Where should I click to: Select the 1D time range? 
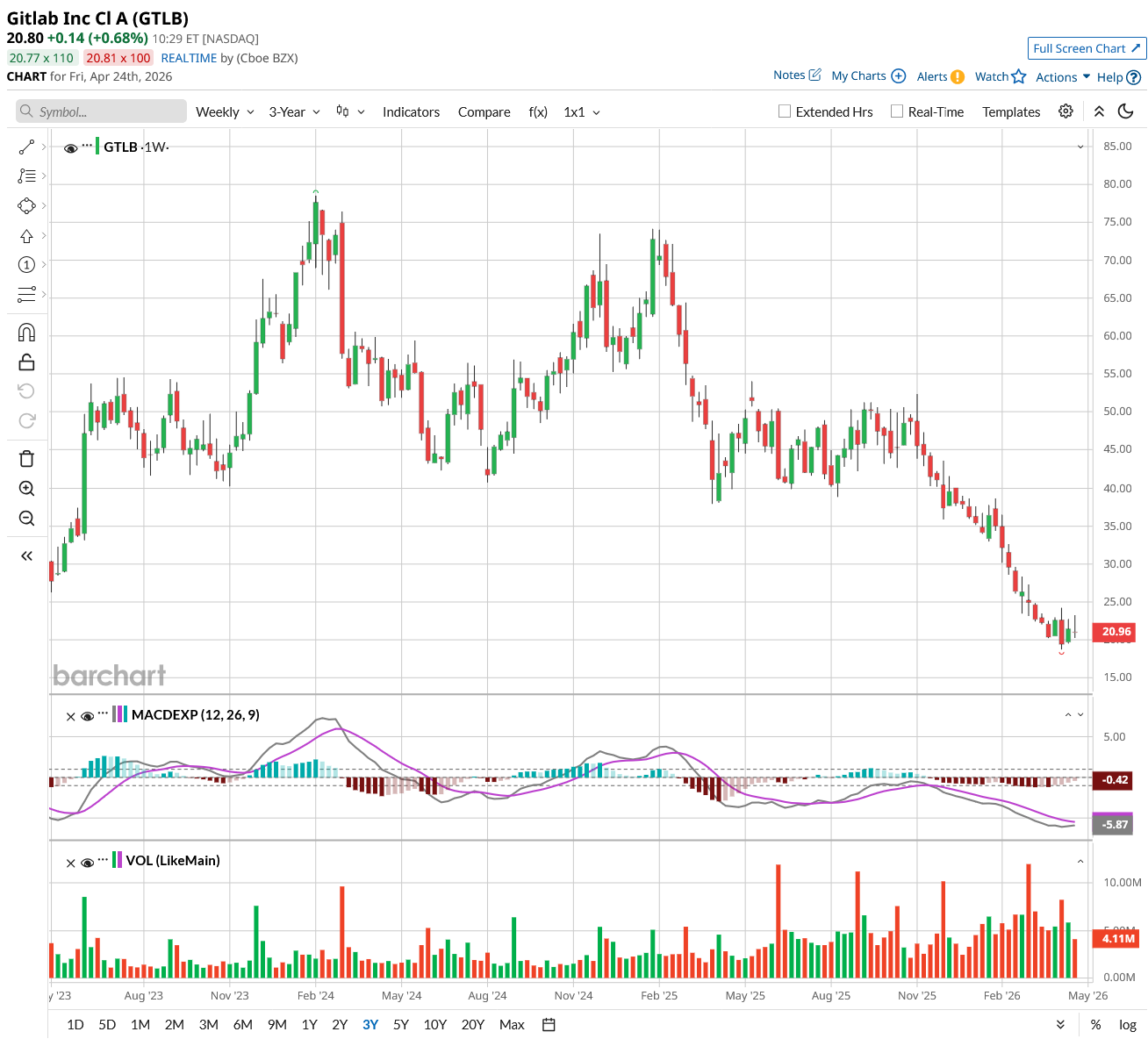click(x=75, y=1024)
